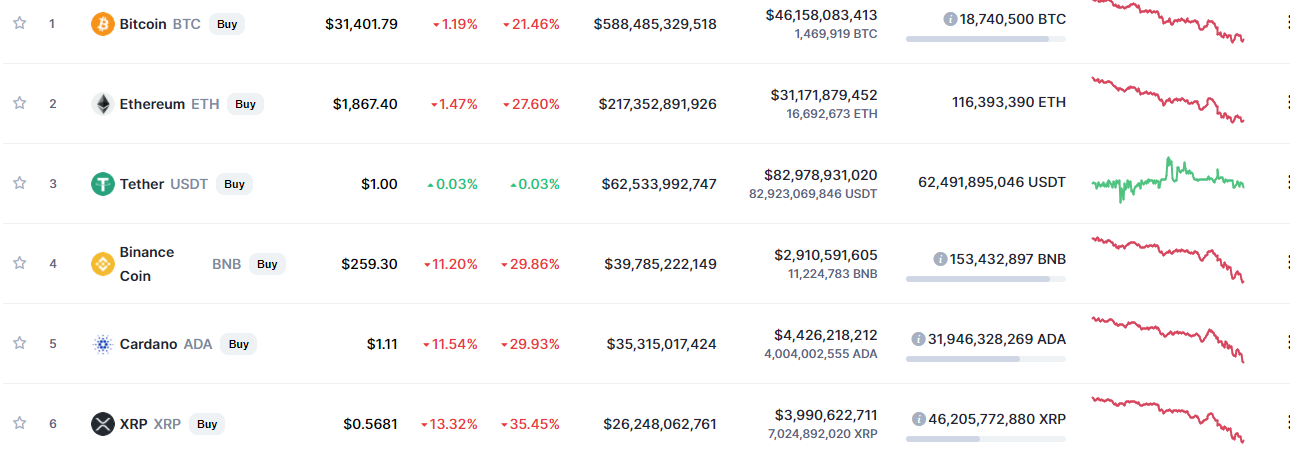
Task: Open more options menu for XRP row
Action: [x=1286, y=424]
